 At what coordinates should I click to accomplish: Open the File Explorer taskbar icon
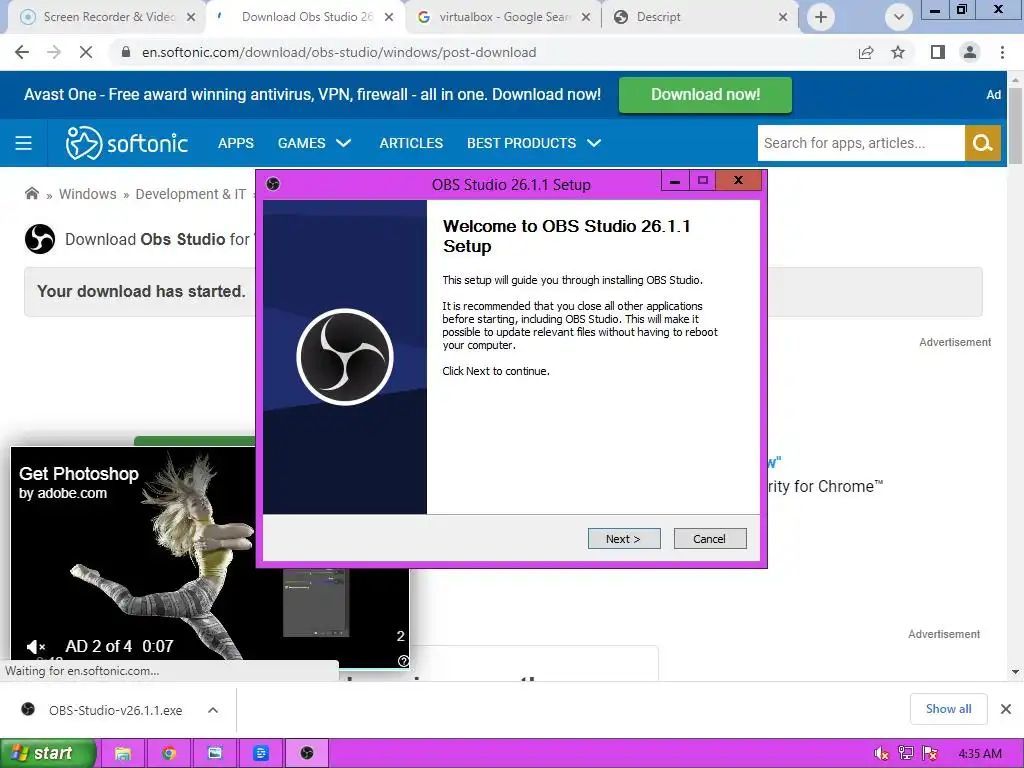[123, 753]
